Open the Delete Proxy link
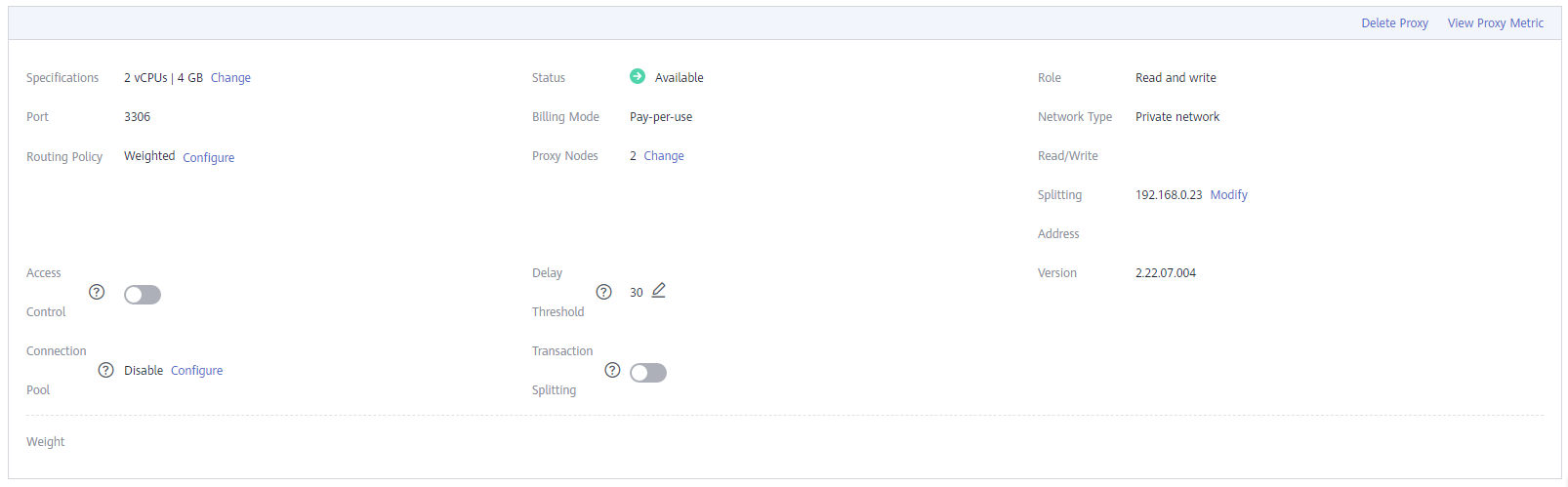The width and height of the screenshot is (1568, 487). [x=1395, y=23]
